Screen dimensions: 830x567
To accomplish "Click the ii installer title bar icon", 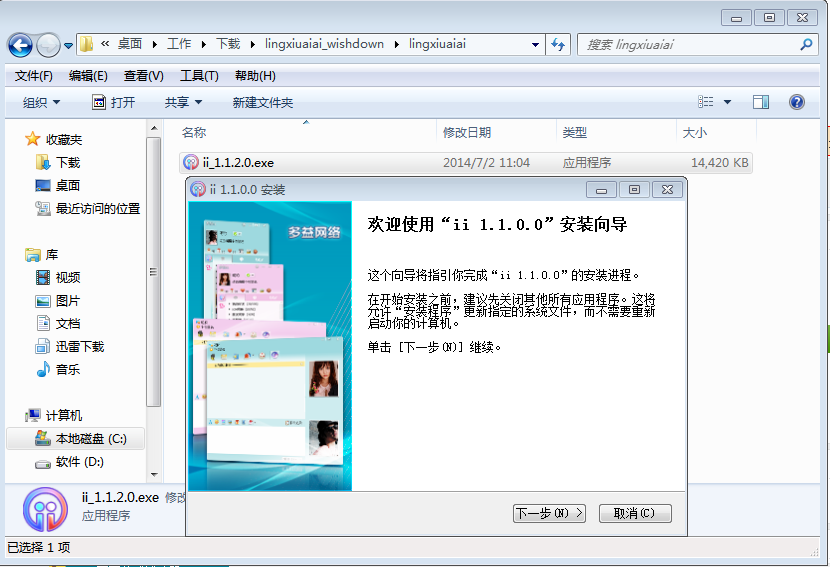I will pyautogui.click(x=198, y=189).
